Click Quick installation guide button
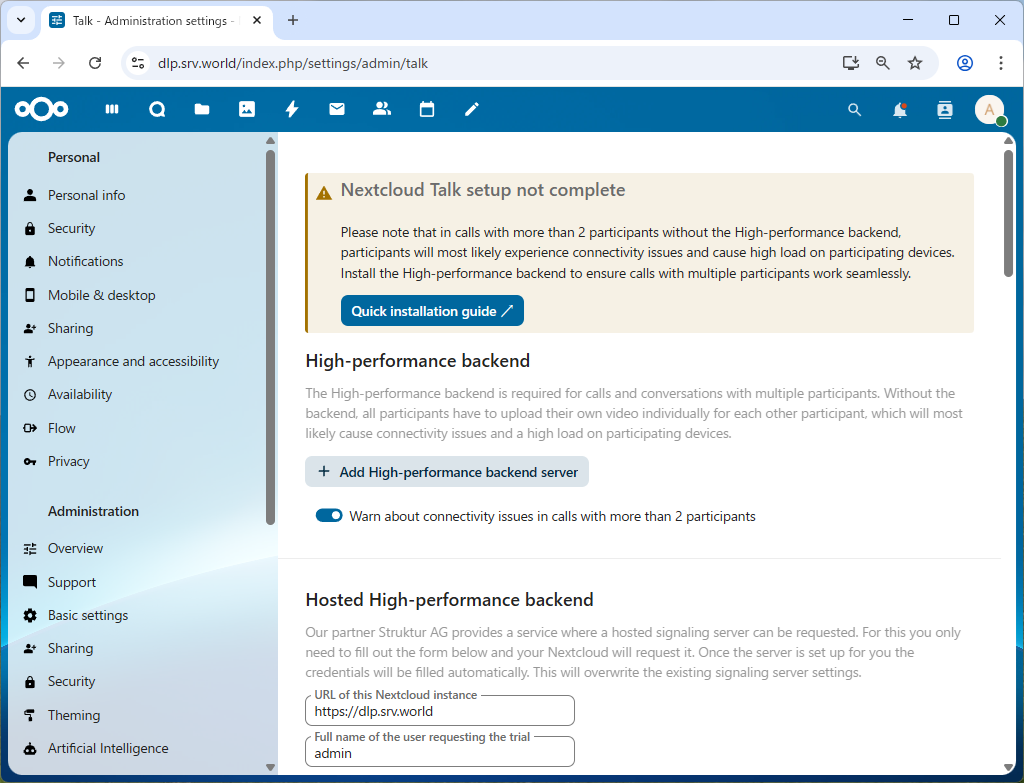 coord(432,311)
